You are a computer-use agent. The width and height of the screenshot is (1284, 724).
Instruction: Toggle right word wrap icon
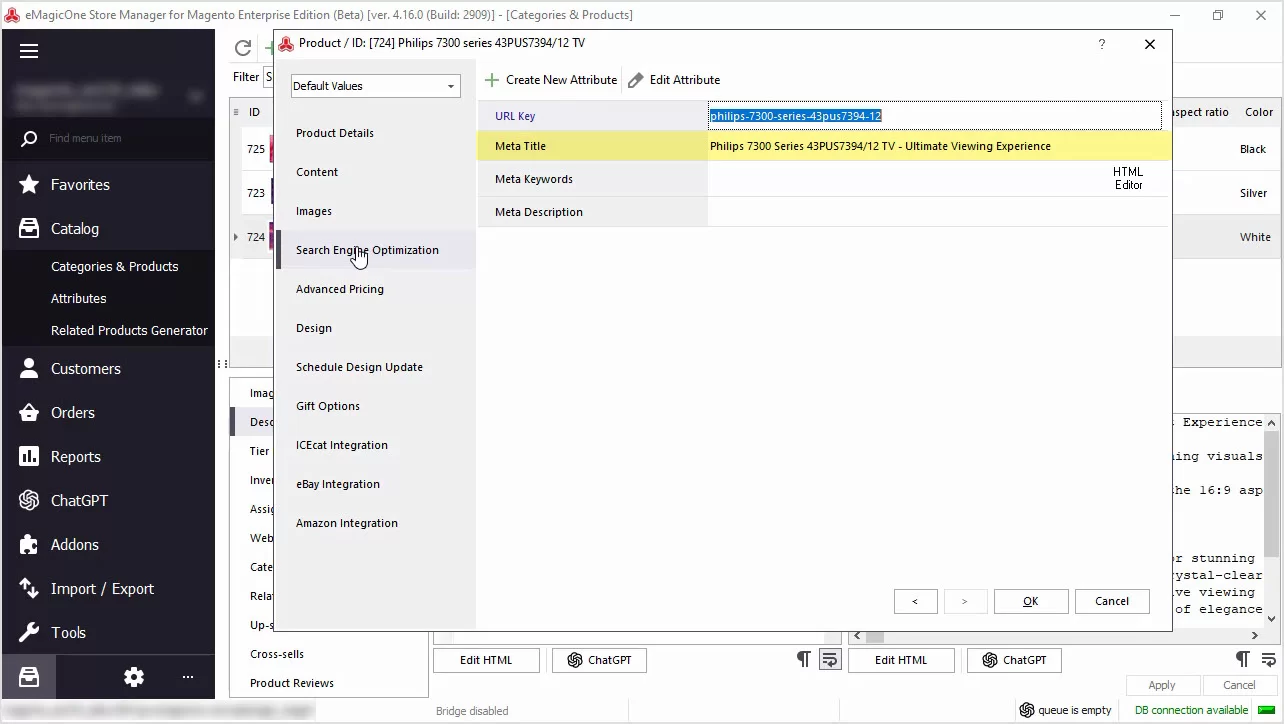1268,659
